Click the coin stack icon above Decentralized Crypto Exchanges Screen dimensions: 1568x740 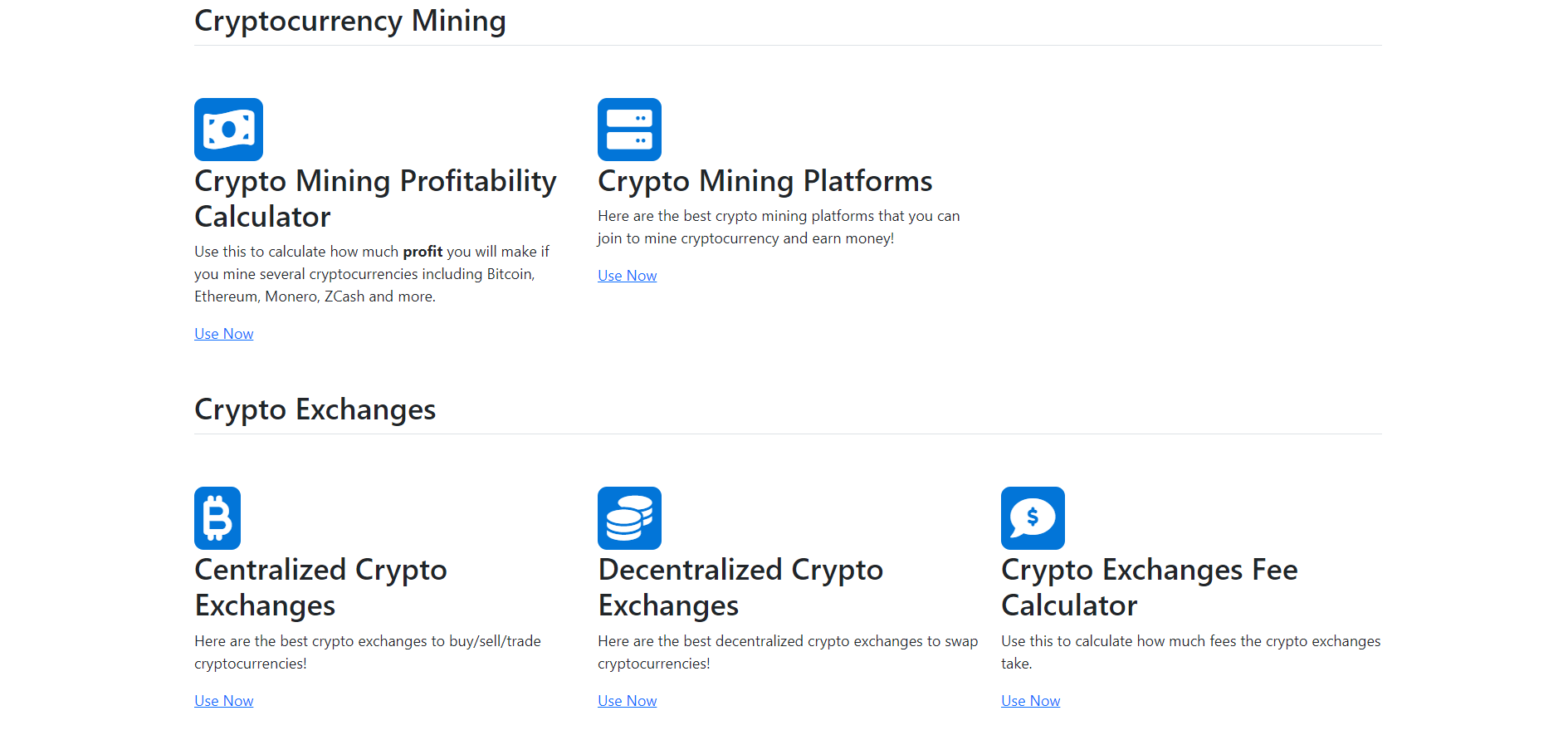click(629, 517)
